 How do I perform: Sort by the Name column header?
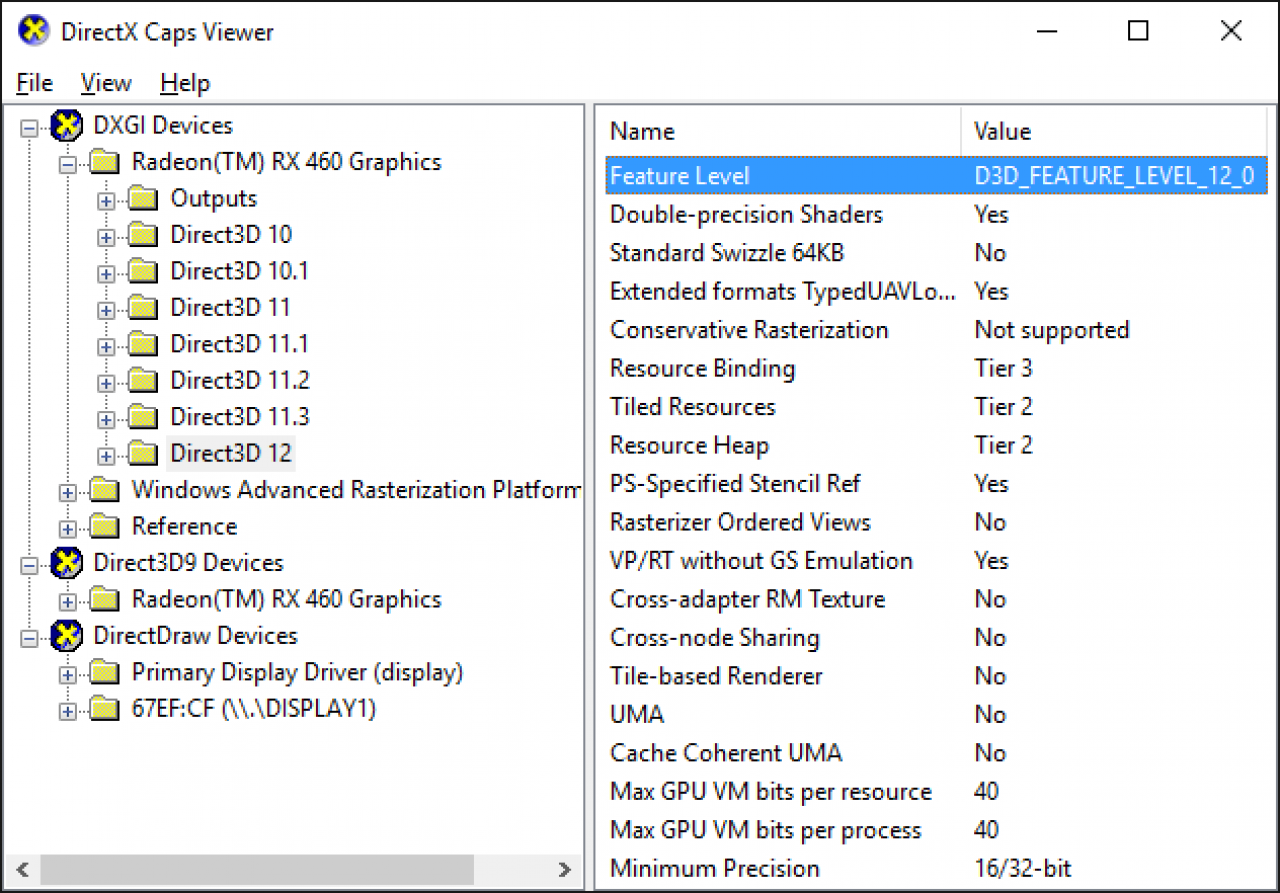tap(783, 131)
